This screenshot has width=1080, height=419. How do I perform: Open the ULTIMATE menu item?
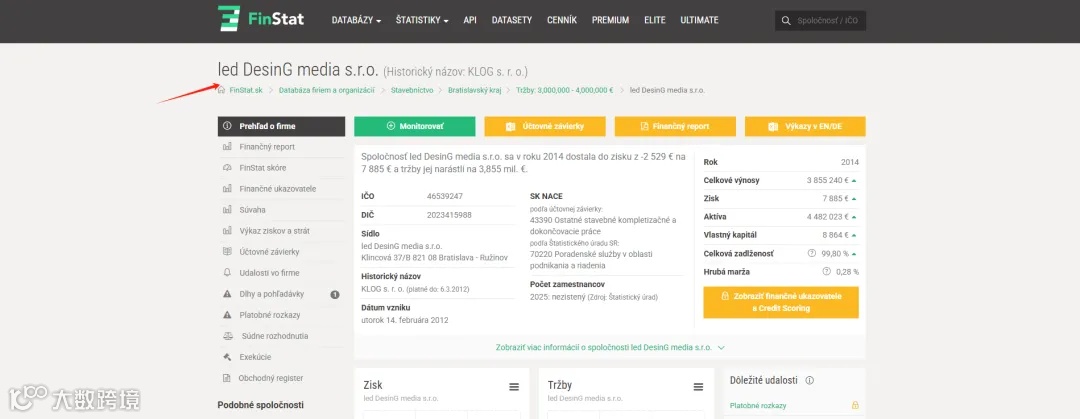pos(699,20)
